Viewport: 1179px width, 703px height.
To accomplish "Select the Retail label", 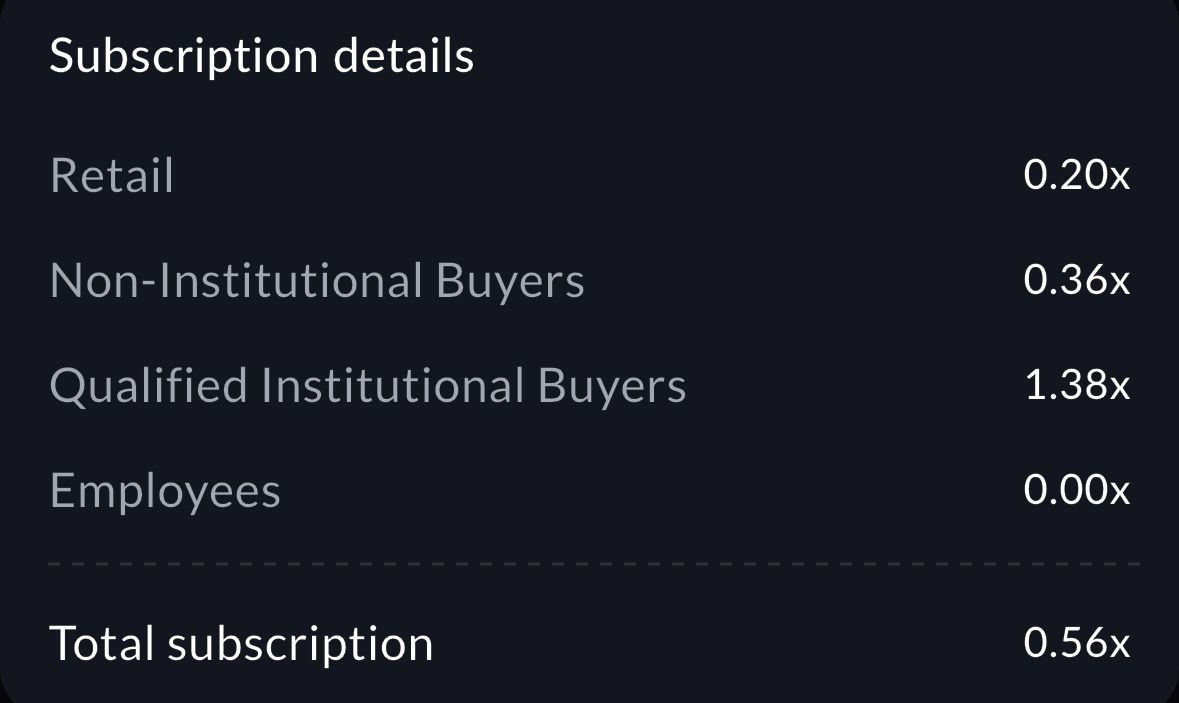I will click(x=111, y=176).
